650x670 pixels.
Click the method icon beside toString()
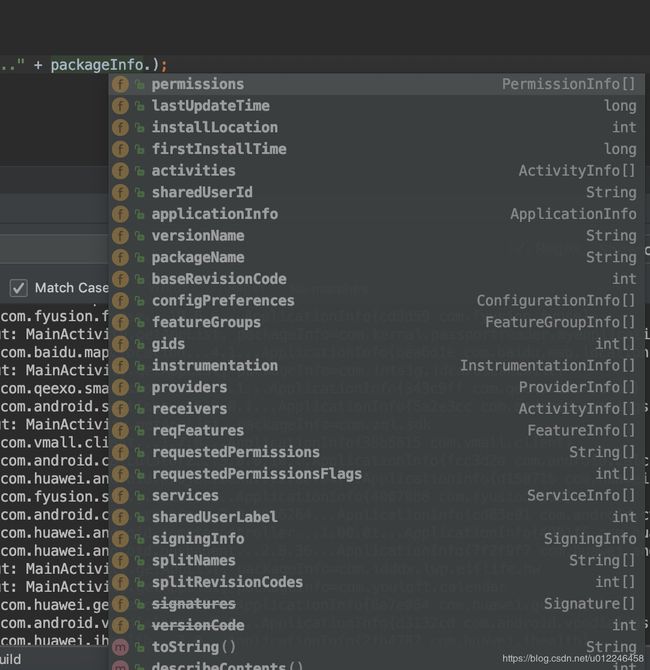(x=120, y=647)
